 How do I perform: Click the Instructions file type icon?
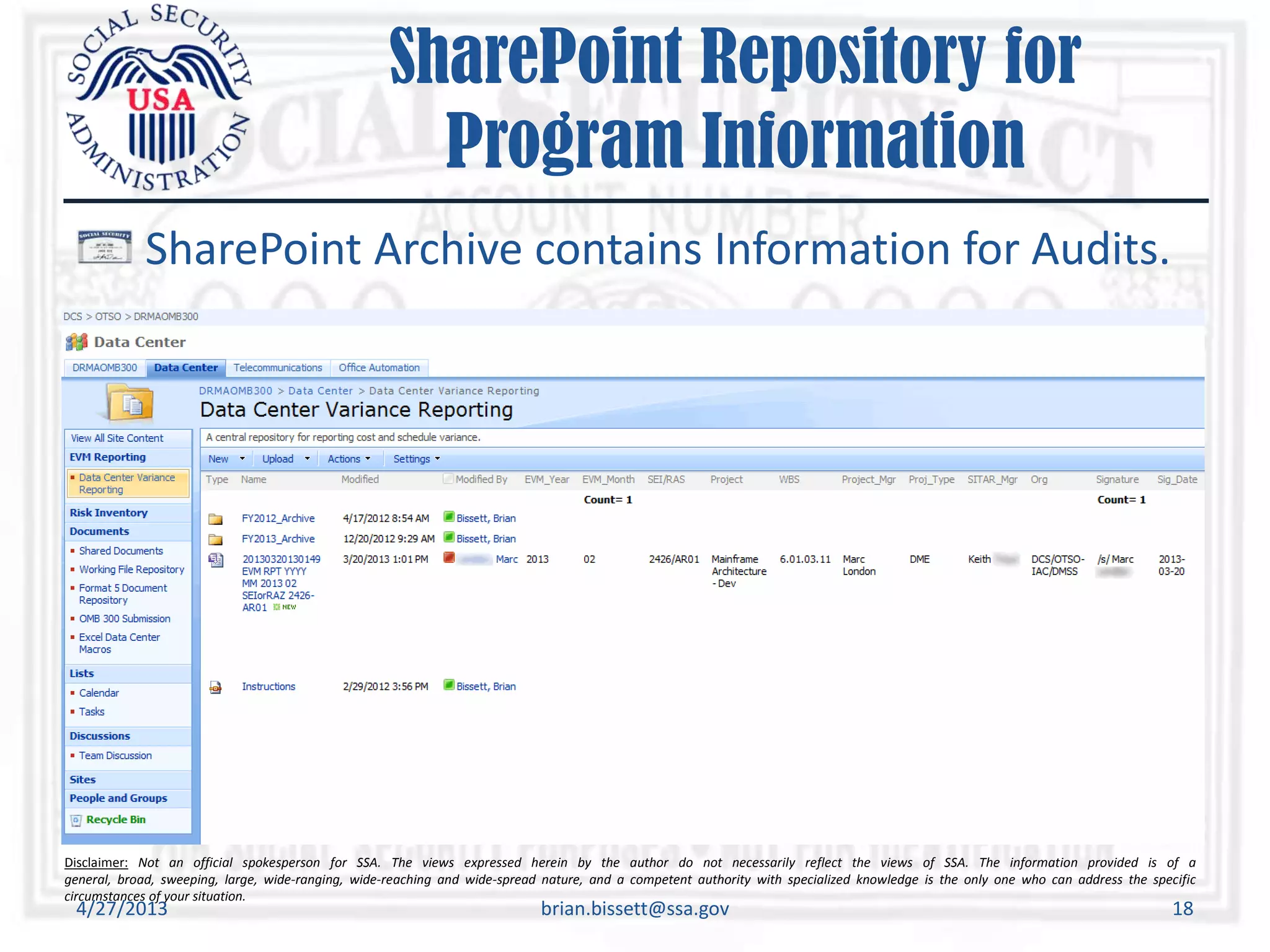(x=215, y=687)
